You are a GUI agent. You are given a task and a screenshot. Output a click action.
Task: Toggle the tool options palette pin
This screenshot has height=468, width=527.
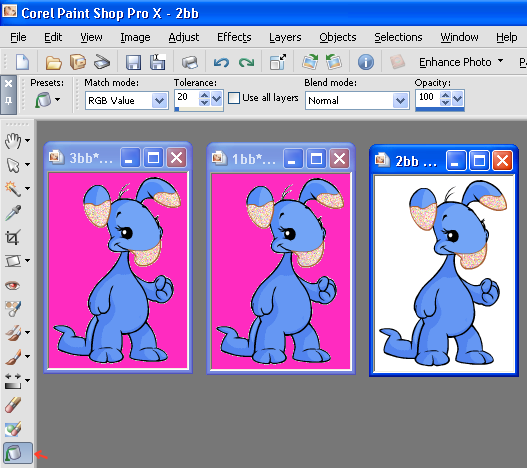point(8,100)
